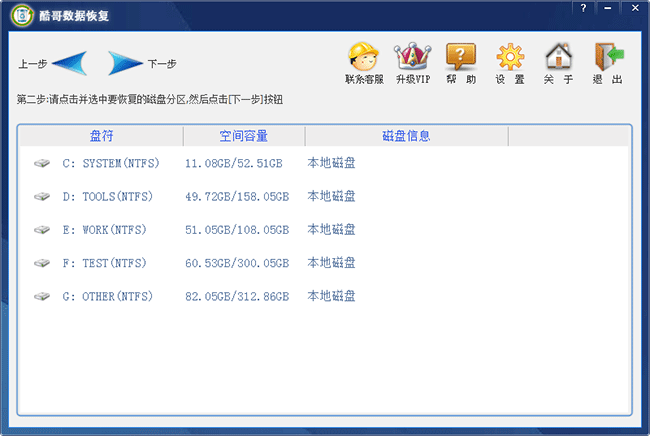Click the drive icon for D: TOOLS

pos(42,196)
